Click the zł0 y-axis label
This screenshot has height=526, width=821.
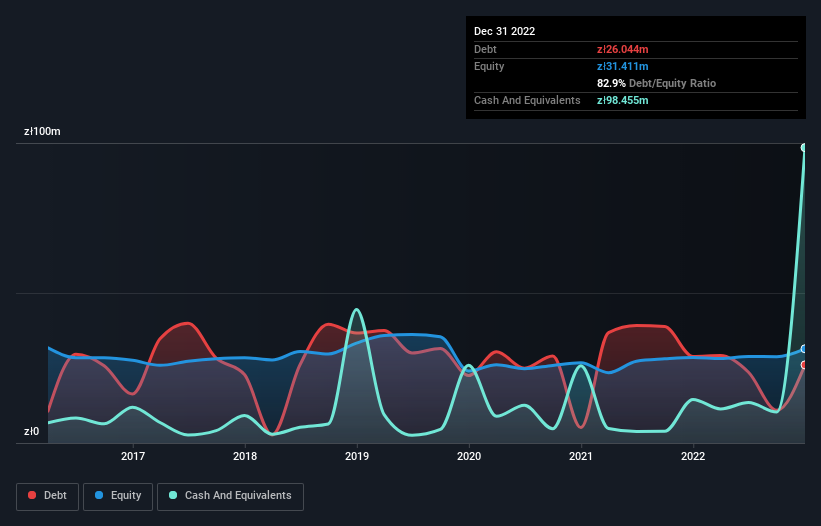(x=31, y=431)
